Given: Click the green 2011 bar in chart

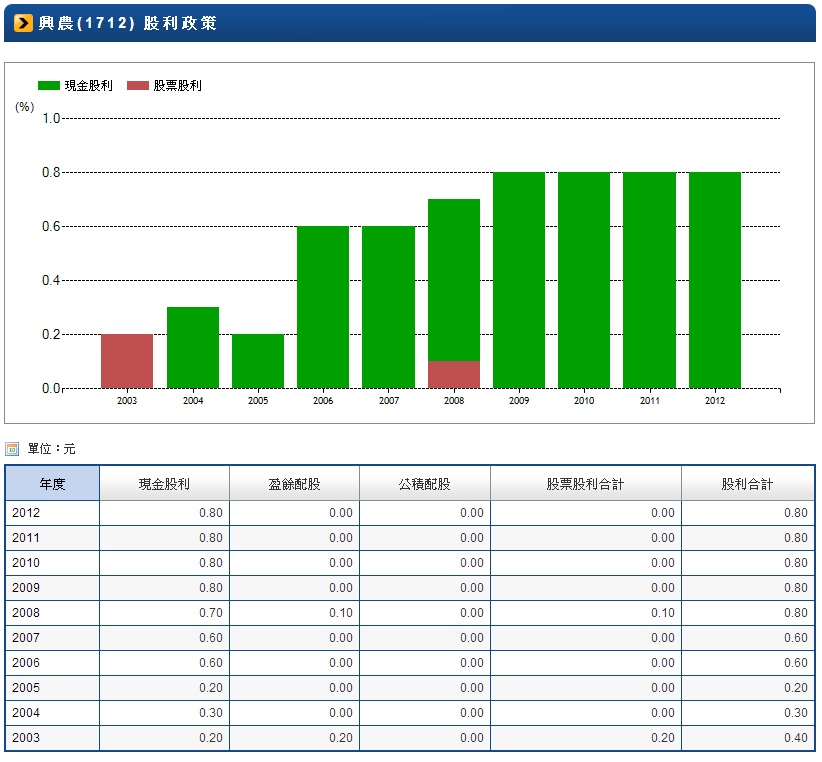Looking at the screenshot, I should [650, 280].
